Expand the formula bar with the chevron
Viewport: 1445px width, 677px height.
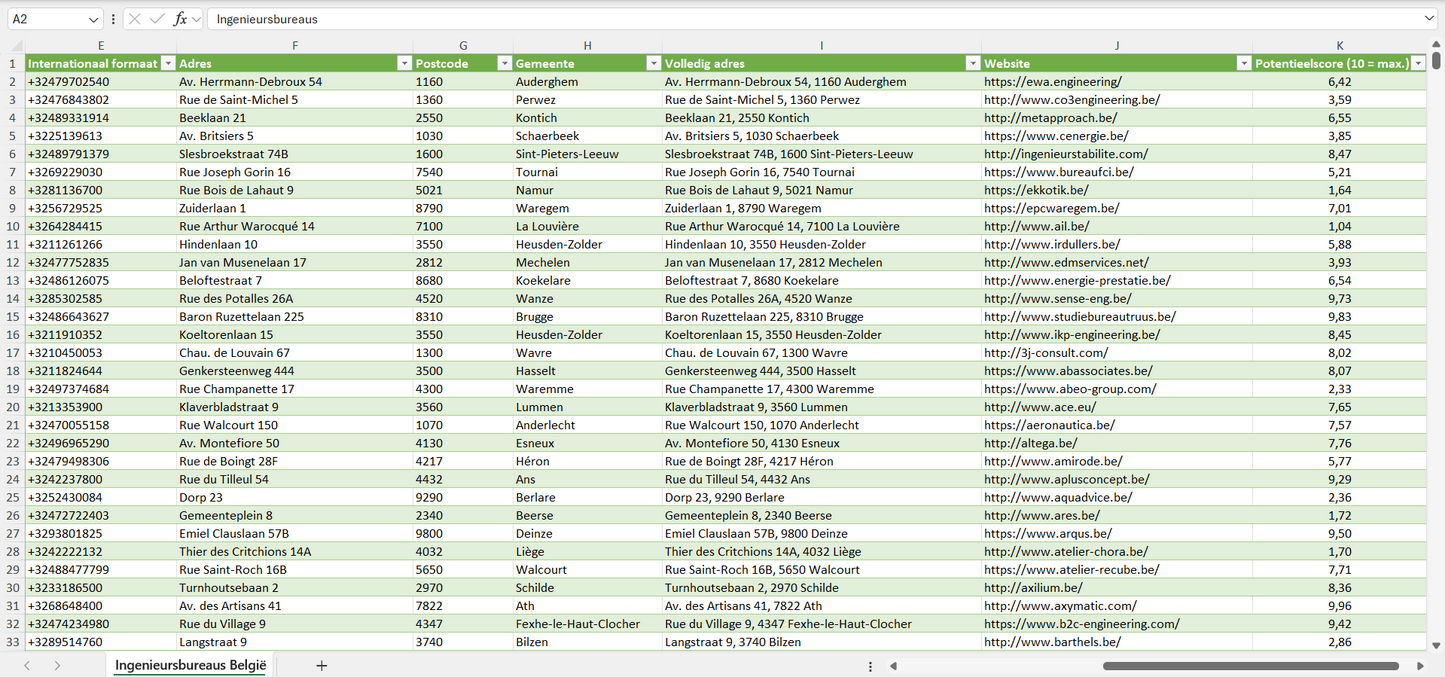tap(1429, 19)
